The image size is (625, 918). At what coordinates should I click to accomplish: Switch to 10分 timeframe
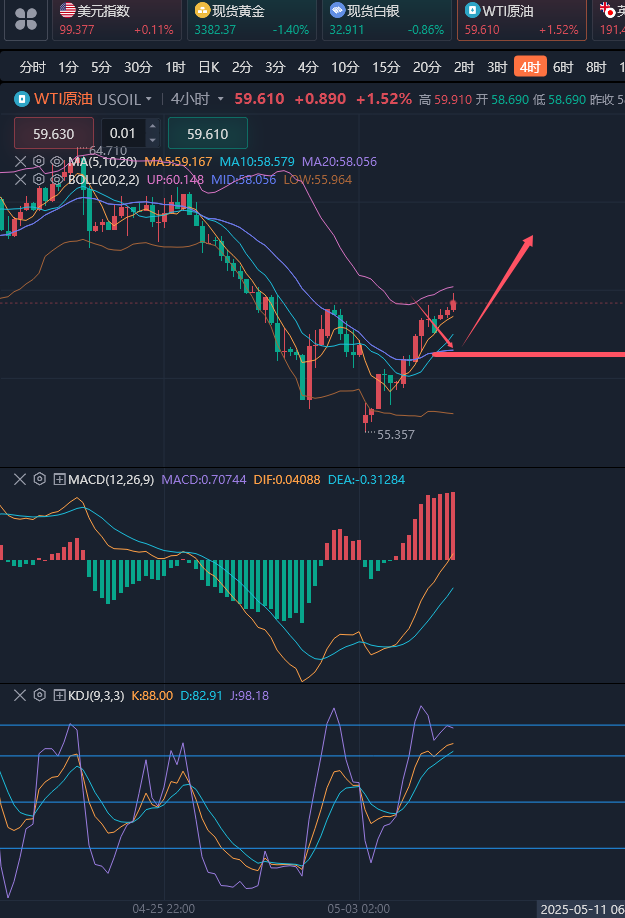click(345, 67)
